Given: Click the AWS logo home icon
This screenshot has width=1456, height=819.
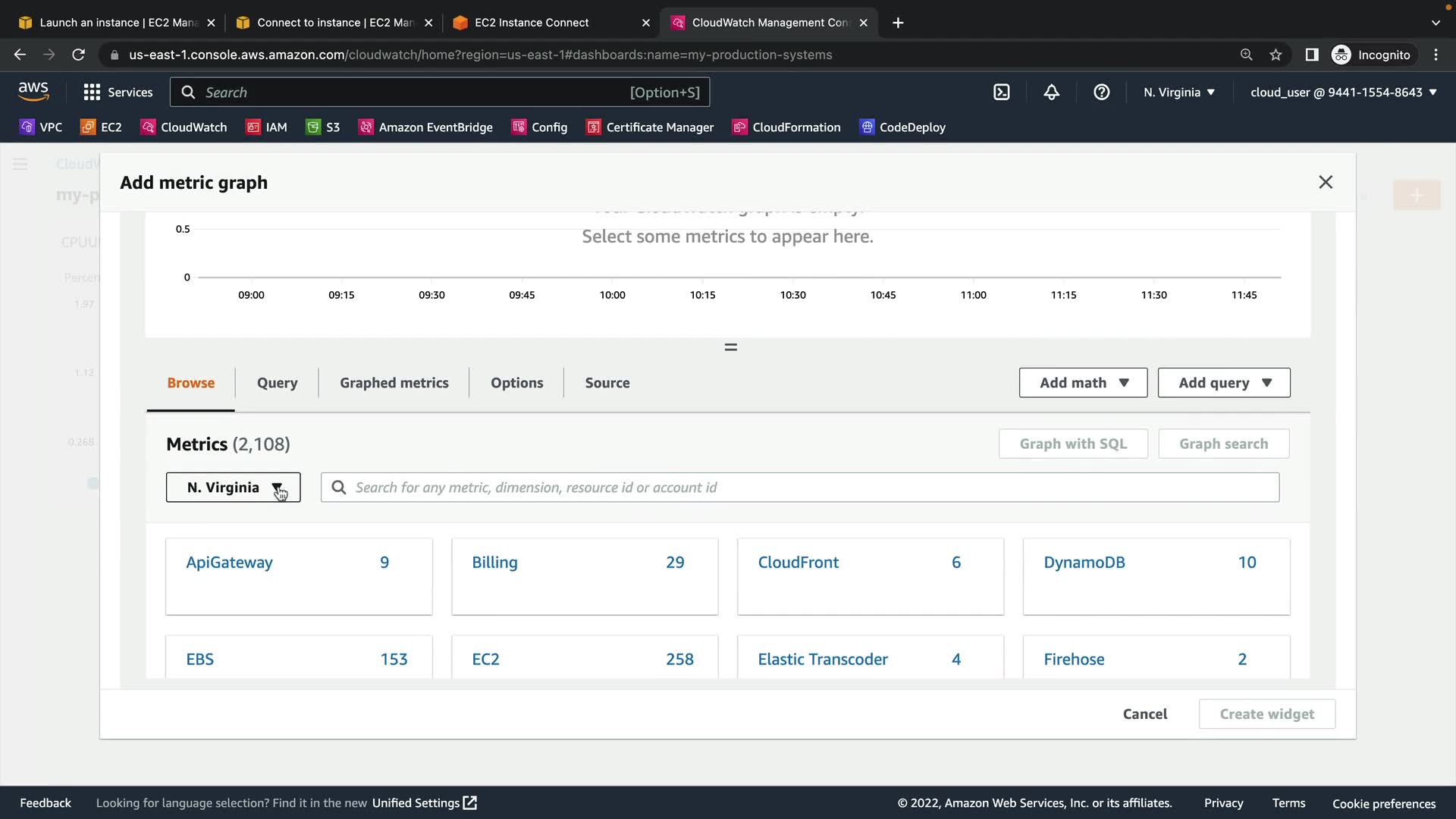Looking at the screenshot, I should point(33,92).
